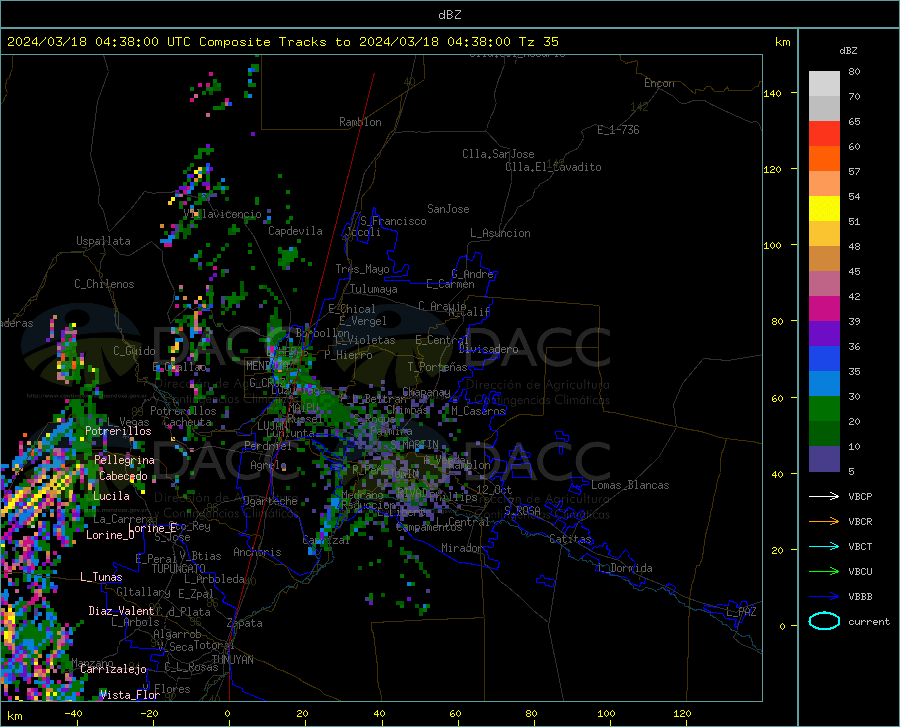Image resolution: width=900 pixels, height=727 pixels.
Task: Click the 'current' legend label
Action: (869, 621)
